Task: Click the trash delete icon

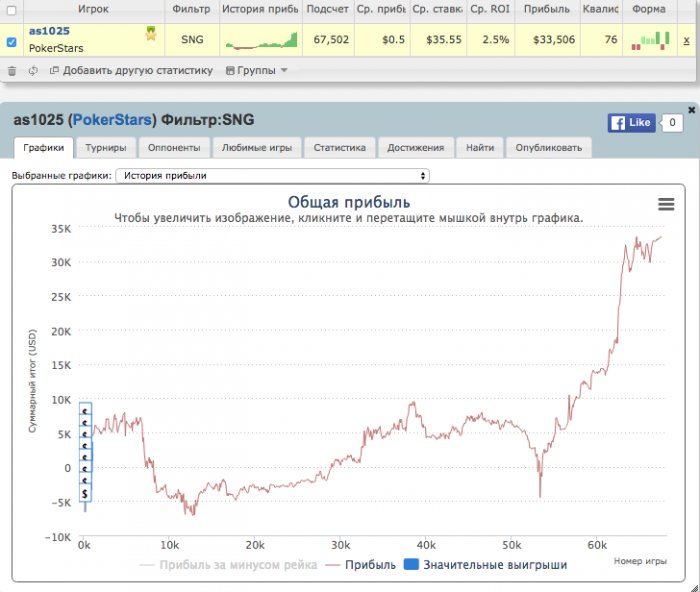Action: click(12, 71)
